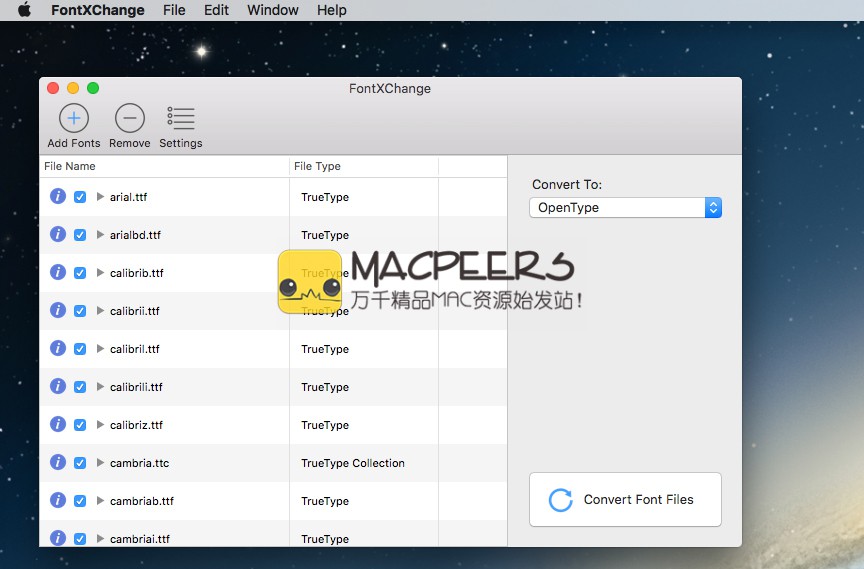
Task: Open info for cambria.ttc
Action: (x=58, y=463)
